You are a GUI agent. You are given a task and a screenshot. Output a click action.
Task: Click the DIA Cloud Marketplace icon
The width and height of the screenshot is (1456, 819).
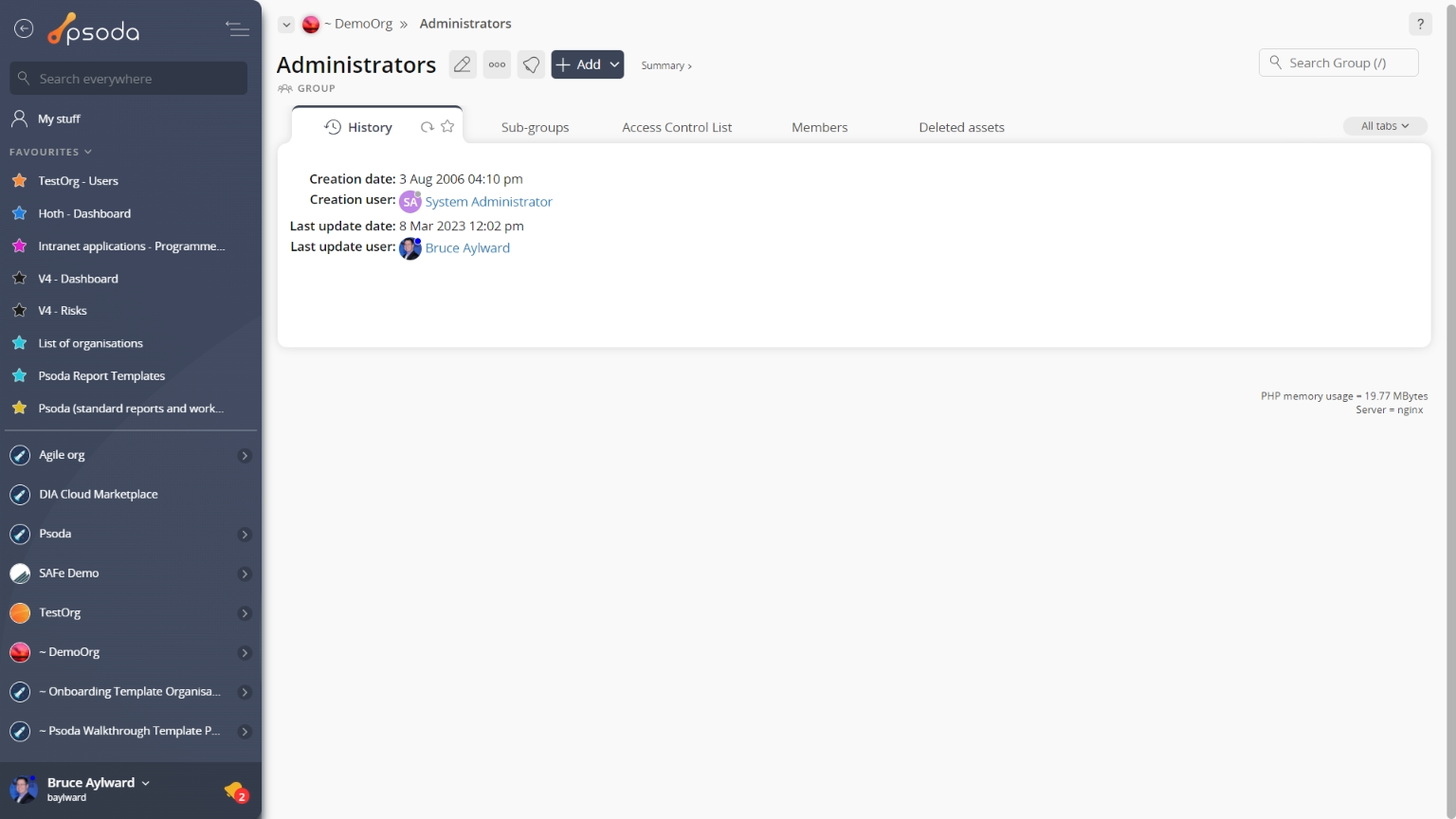(x=20, y=495)
